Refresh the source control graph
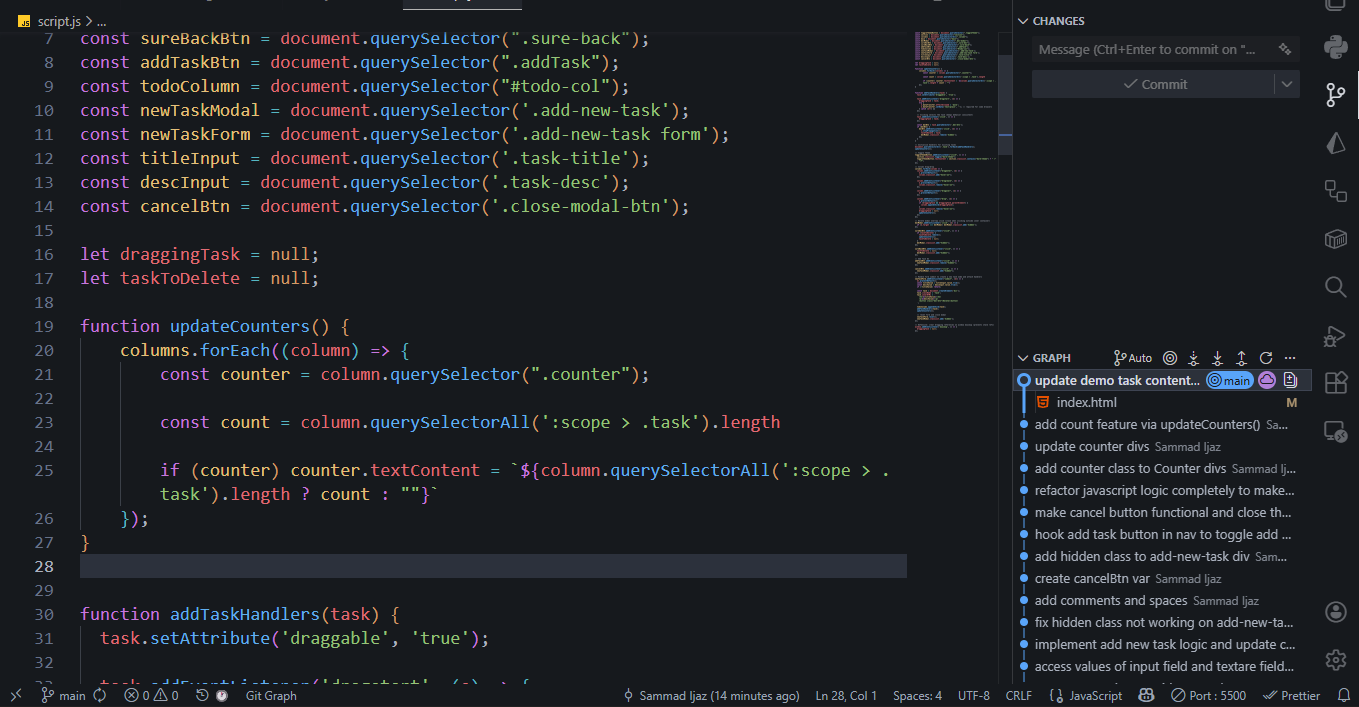This screenshot has width=1359, height=707. point(1265,358)
